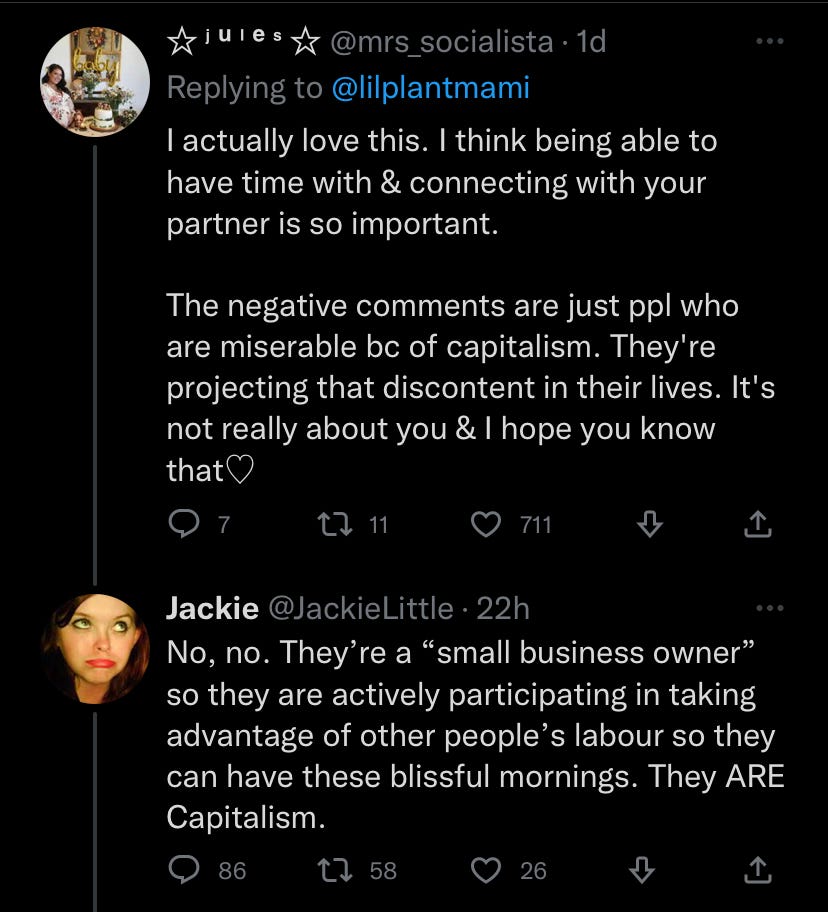Share Jackie's tweet
The width and height of the screenshot is (828, 912).
[759, 870]
